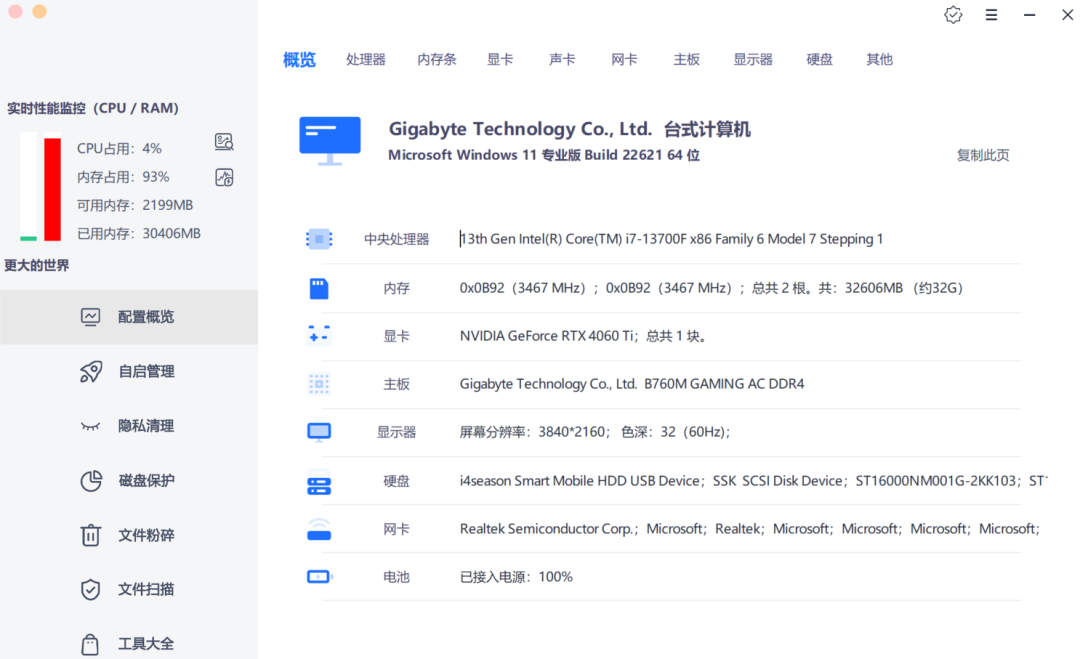Image resolution: width=1080 pixels, height=659 pixels.
Task: Open 文件粉碎 in the sidebar
Action: point(129,535)
